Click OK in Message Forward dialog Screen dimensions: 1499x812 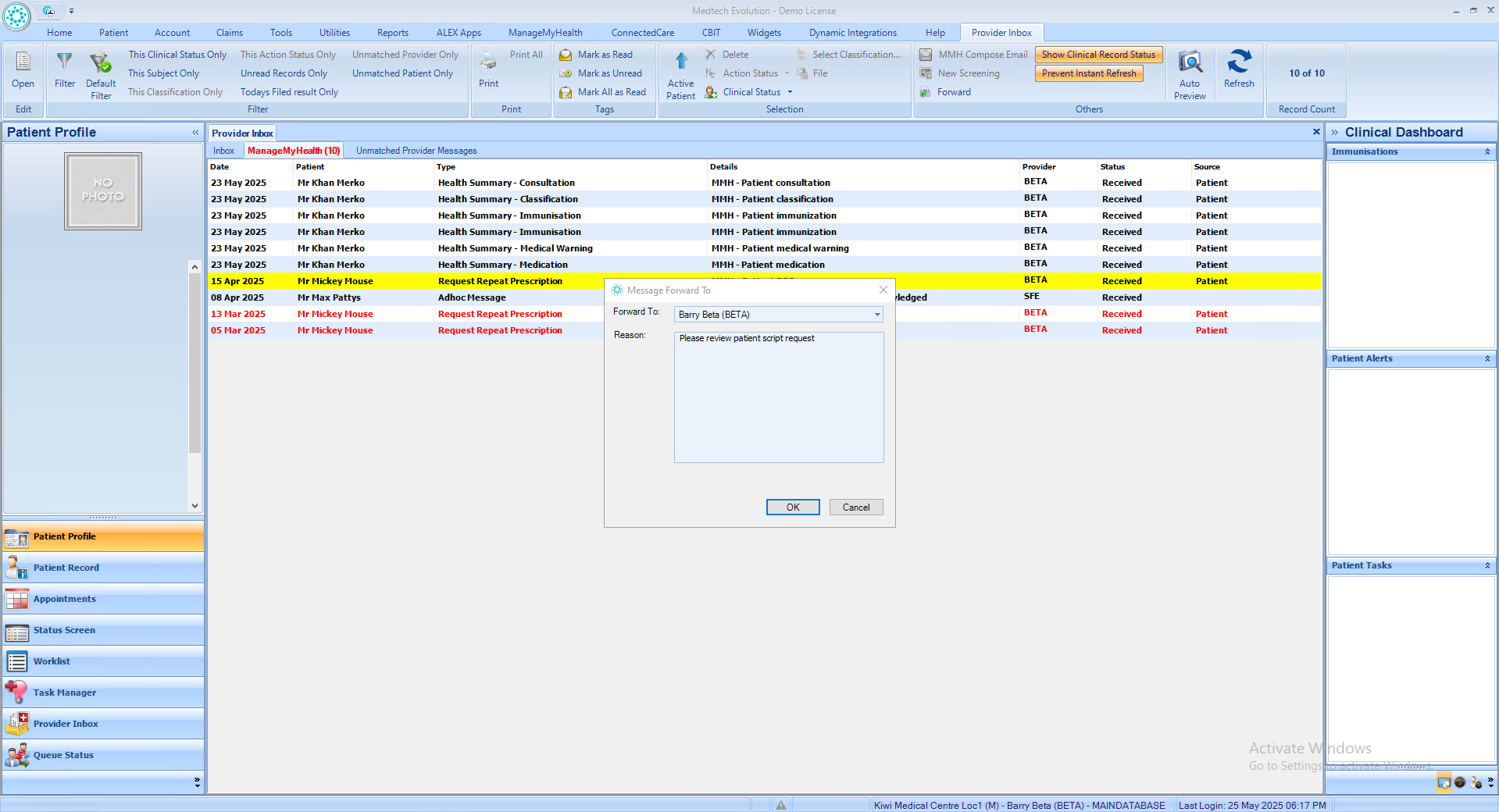pyautogui.click(x=792, y=507)
